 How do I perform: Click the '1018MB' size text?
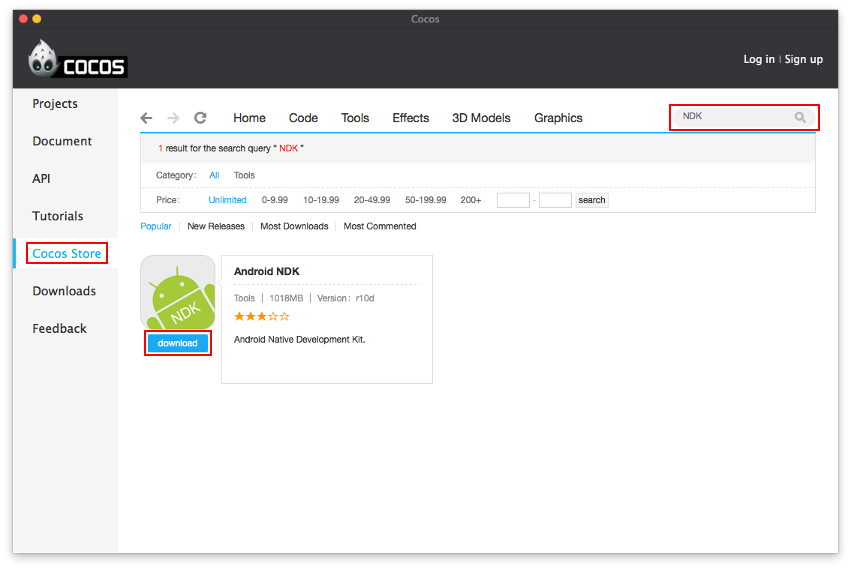pos(286,298)
